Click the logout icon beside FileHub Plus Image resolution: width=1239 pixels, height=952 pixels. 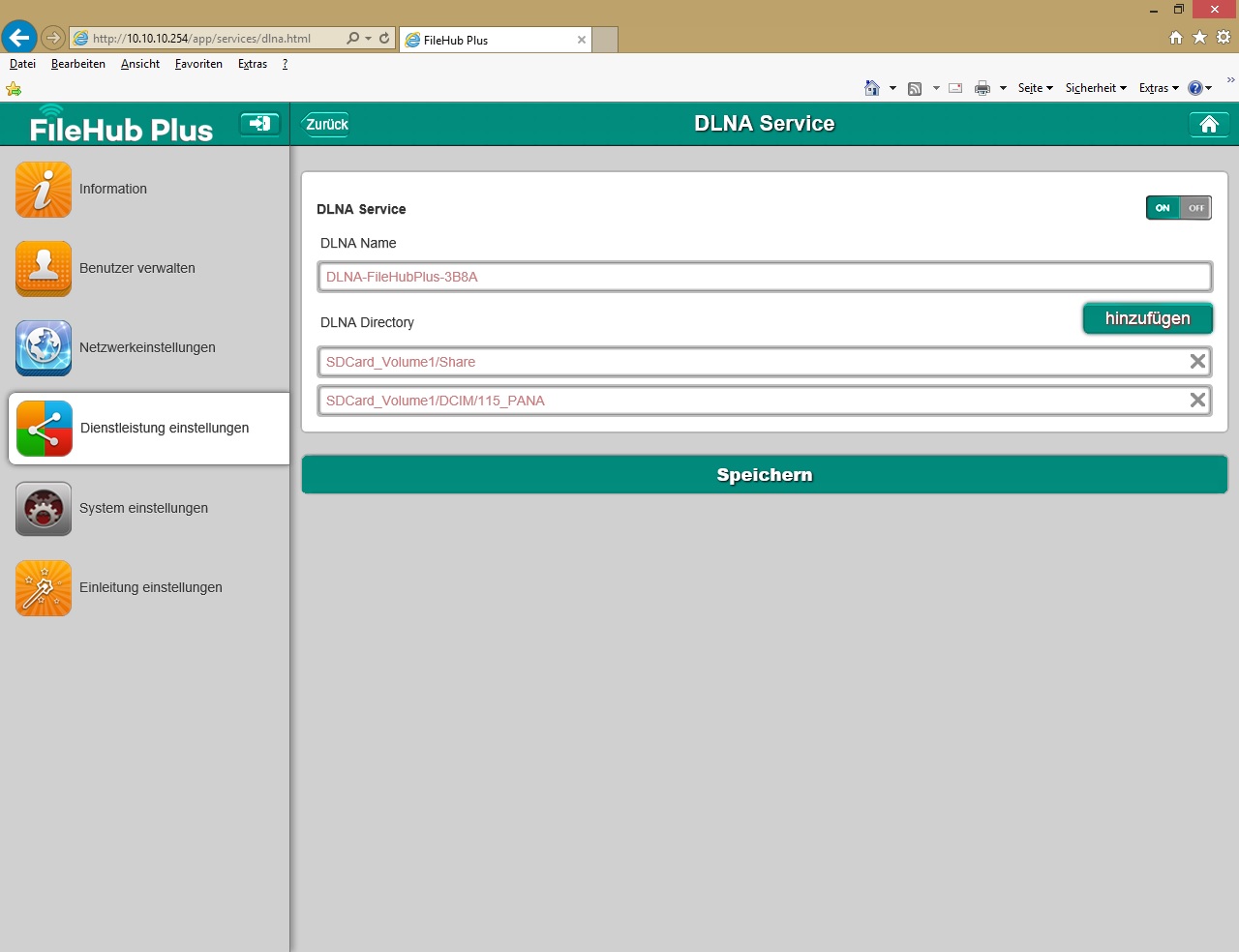[x=259, y=124]
